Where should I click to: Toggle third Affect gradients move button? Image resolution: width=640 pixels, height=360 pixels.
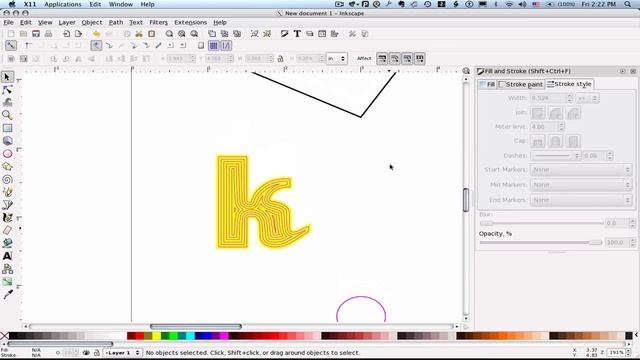407,59
